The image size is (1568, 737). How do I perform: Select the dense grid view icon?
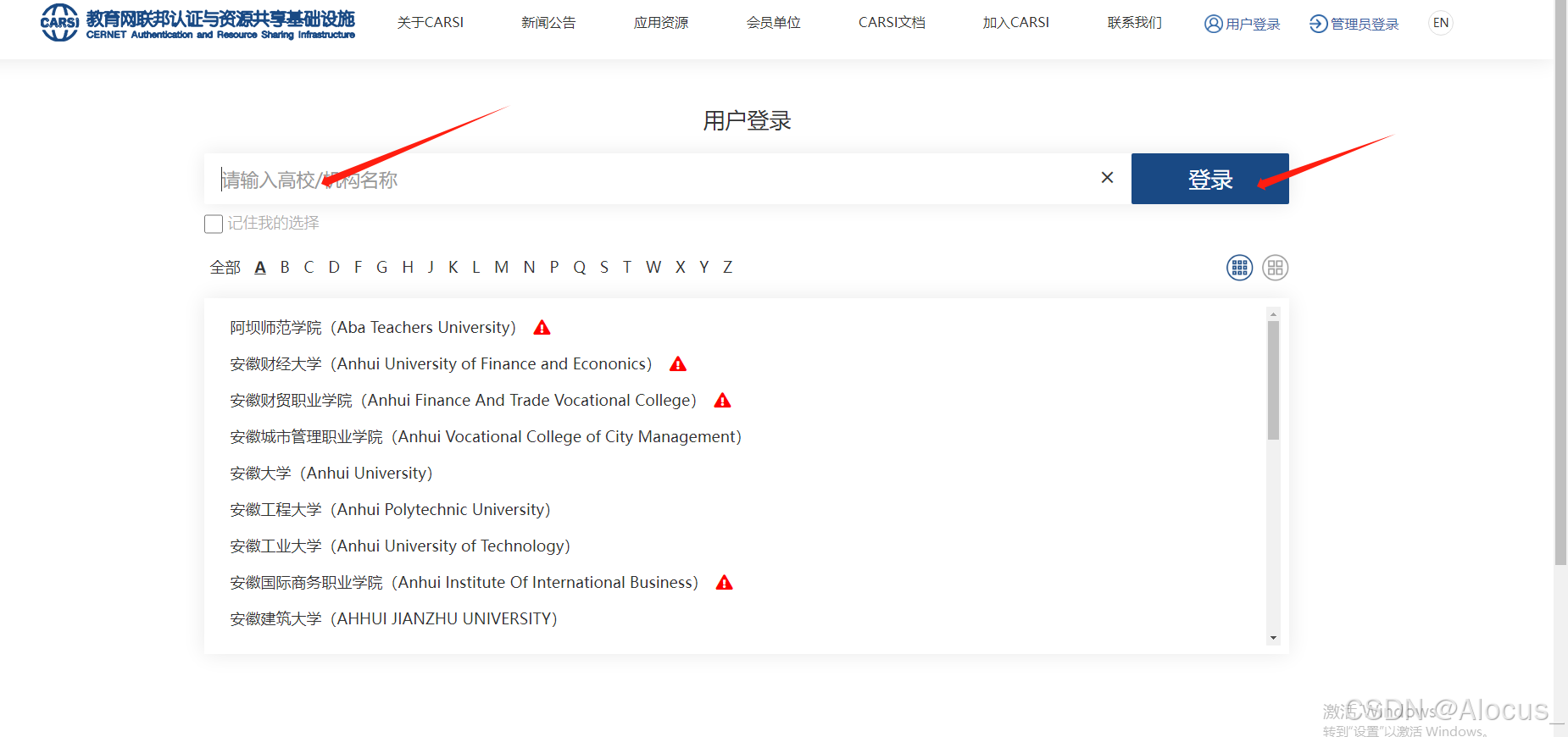[1240, 268]
